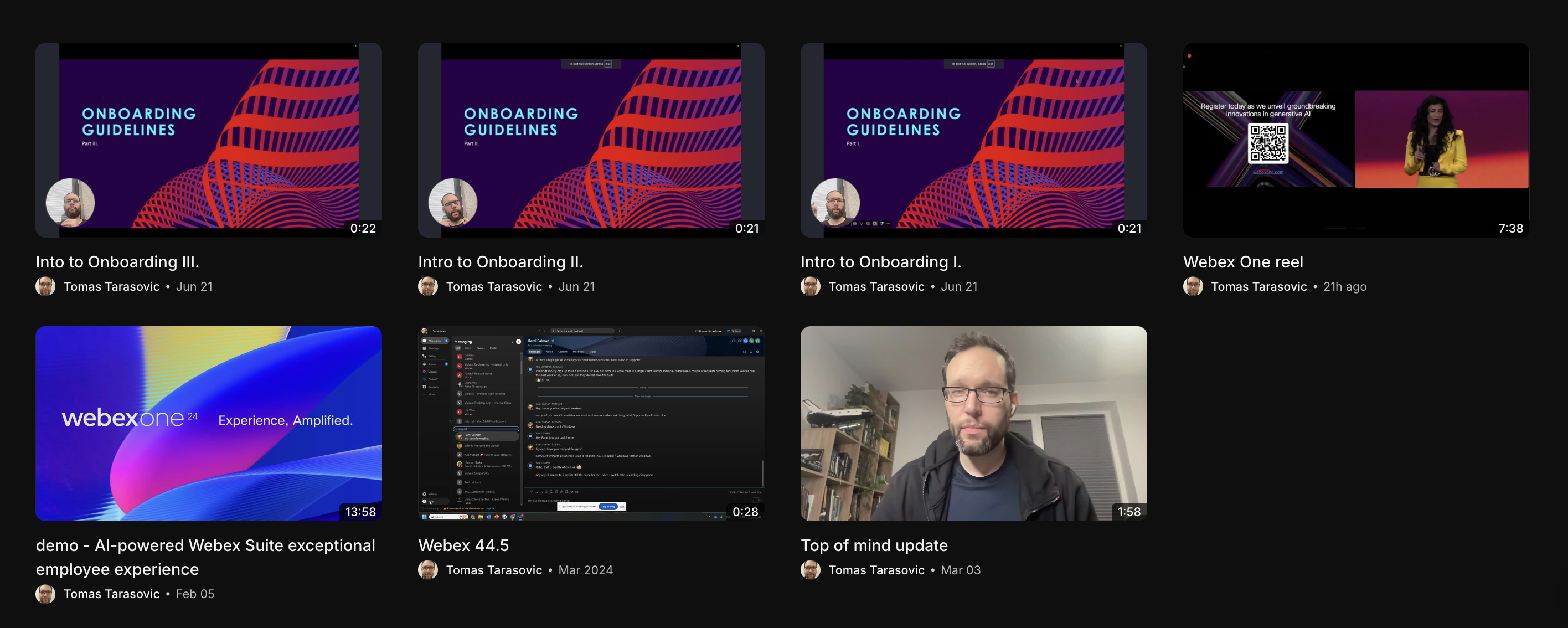
Task: Click author avatar under Webex One reel
Action: pos(1193,286)
